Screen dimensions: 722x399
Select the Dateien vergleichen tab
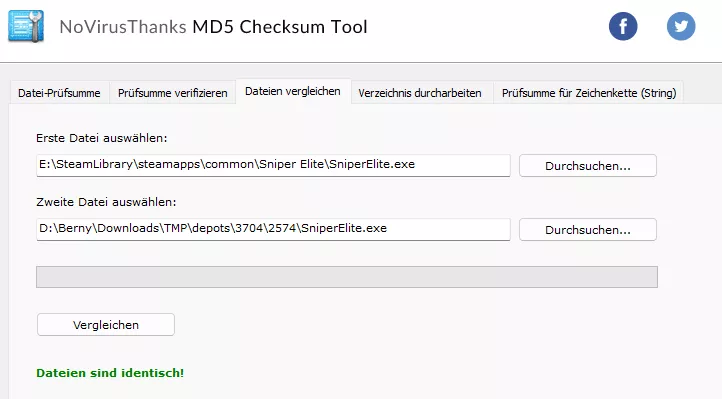[293, 91]
